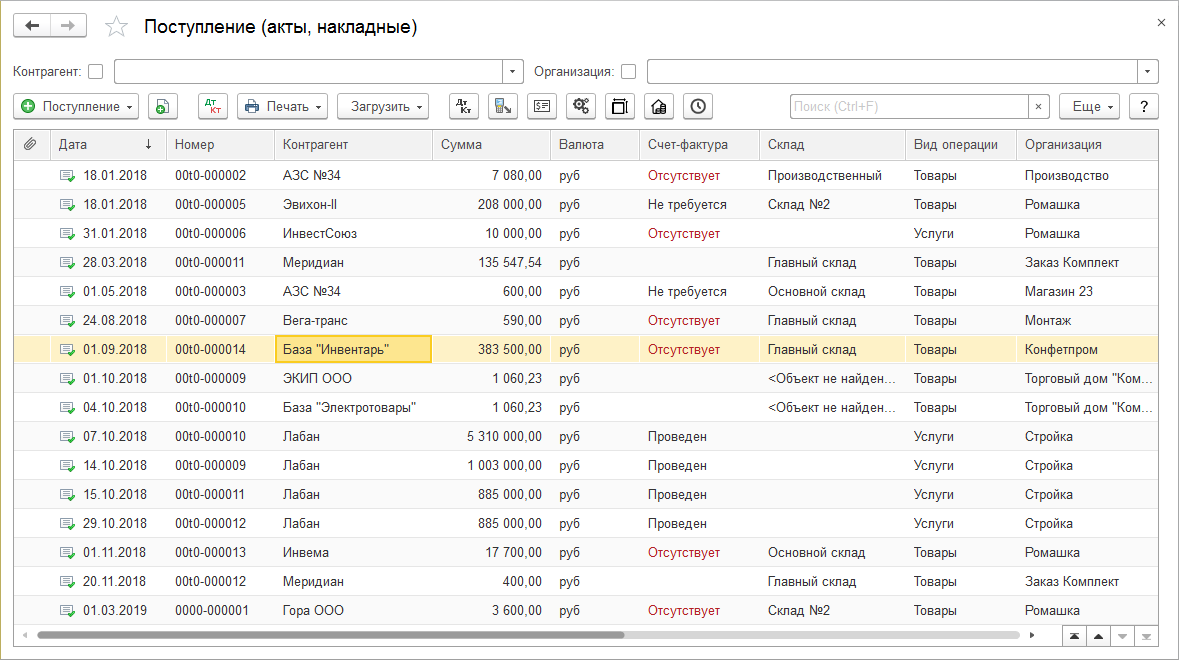The width and height of the screenshot is (1179, 660).
Task: Open the Организация filter dropdown arrow
Action: pos(1147,71)
